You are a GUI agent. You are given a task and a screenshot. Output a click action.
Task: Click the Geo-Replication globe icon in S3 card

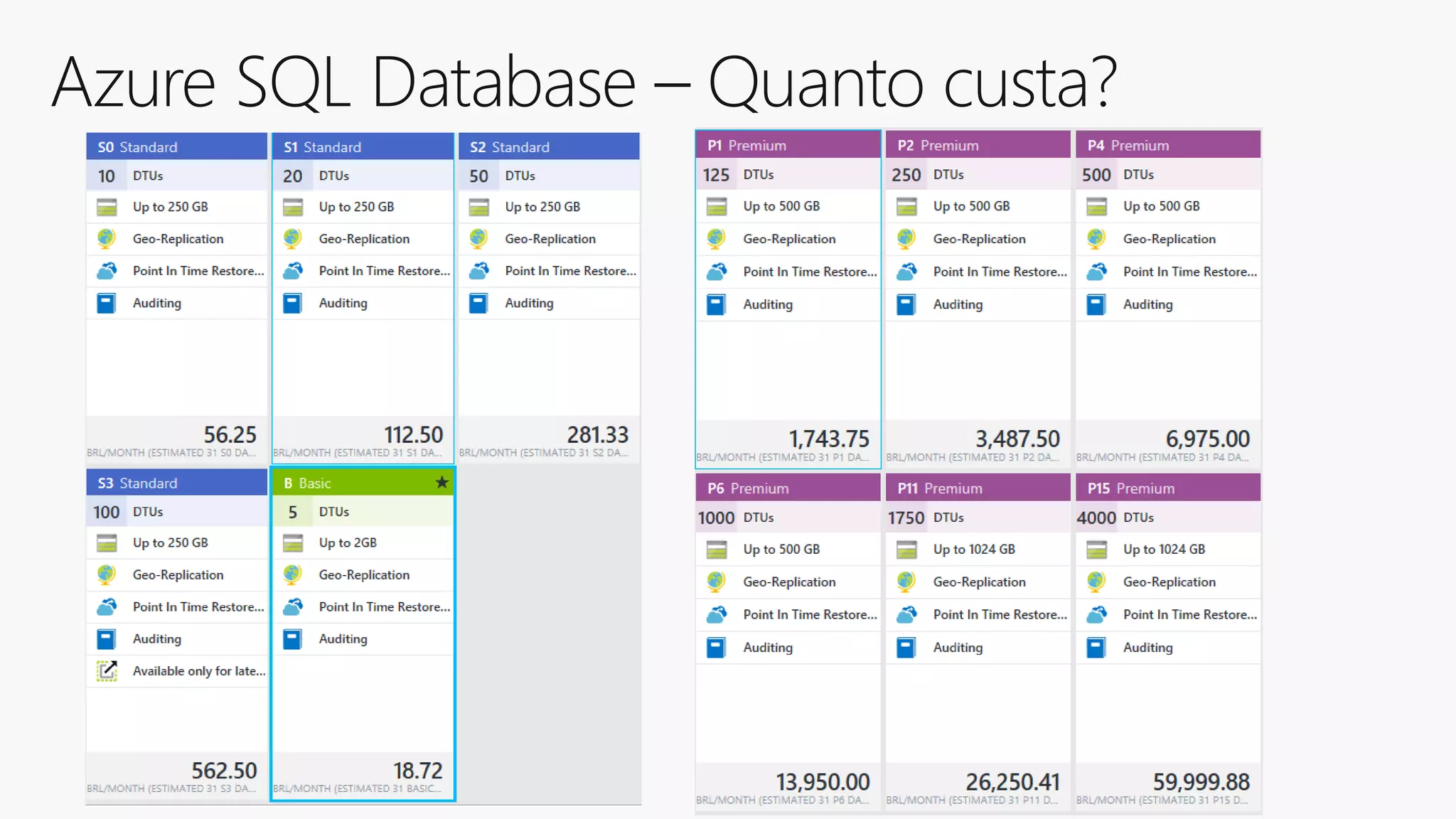107,574
